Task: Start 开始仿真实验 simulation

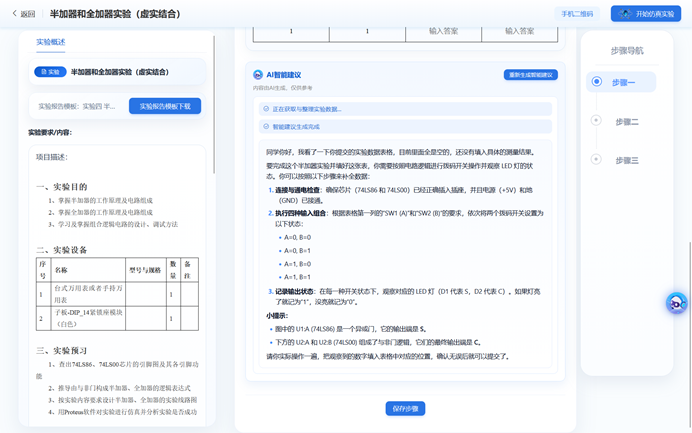Action: 646,14
